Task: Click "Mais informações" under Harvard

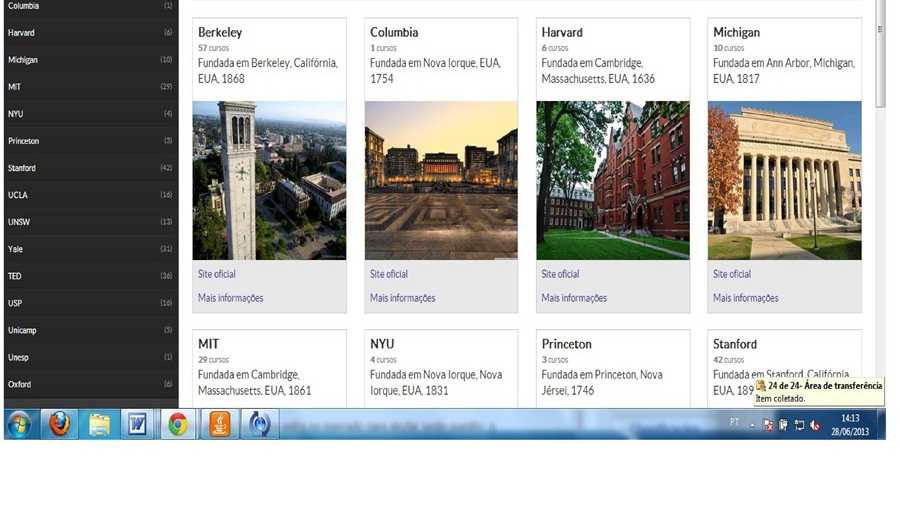Action: (574, 298)
